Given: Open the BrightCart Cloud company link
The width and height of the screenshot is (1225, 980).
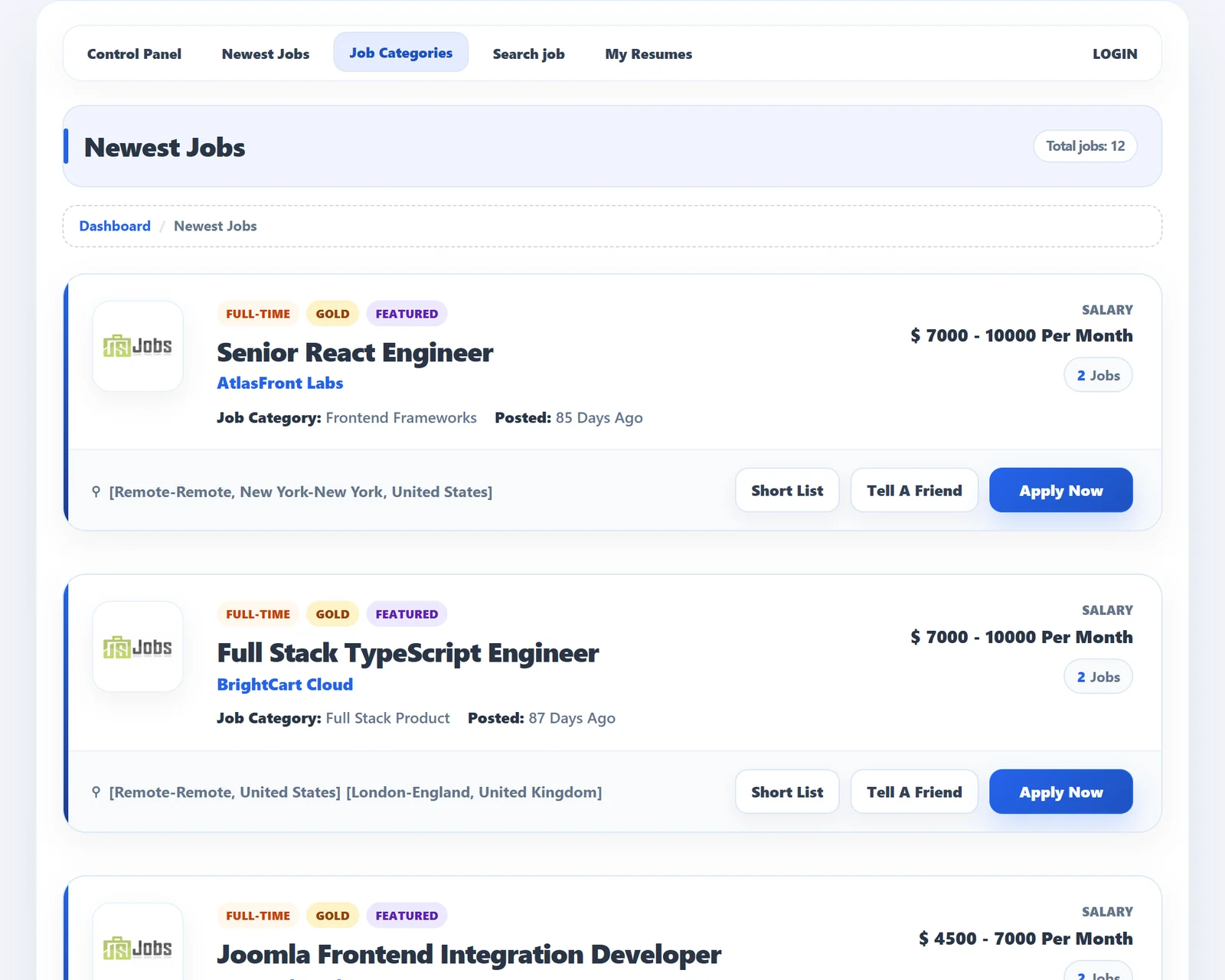Looking at the screenshot, I should tap(285, 684).
